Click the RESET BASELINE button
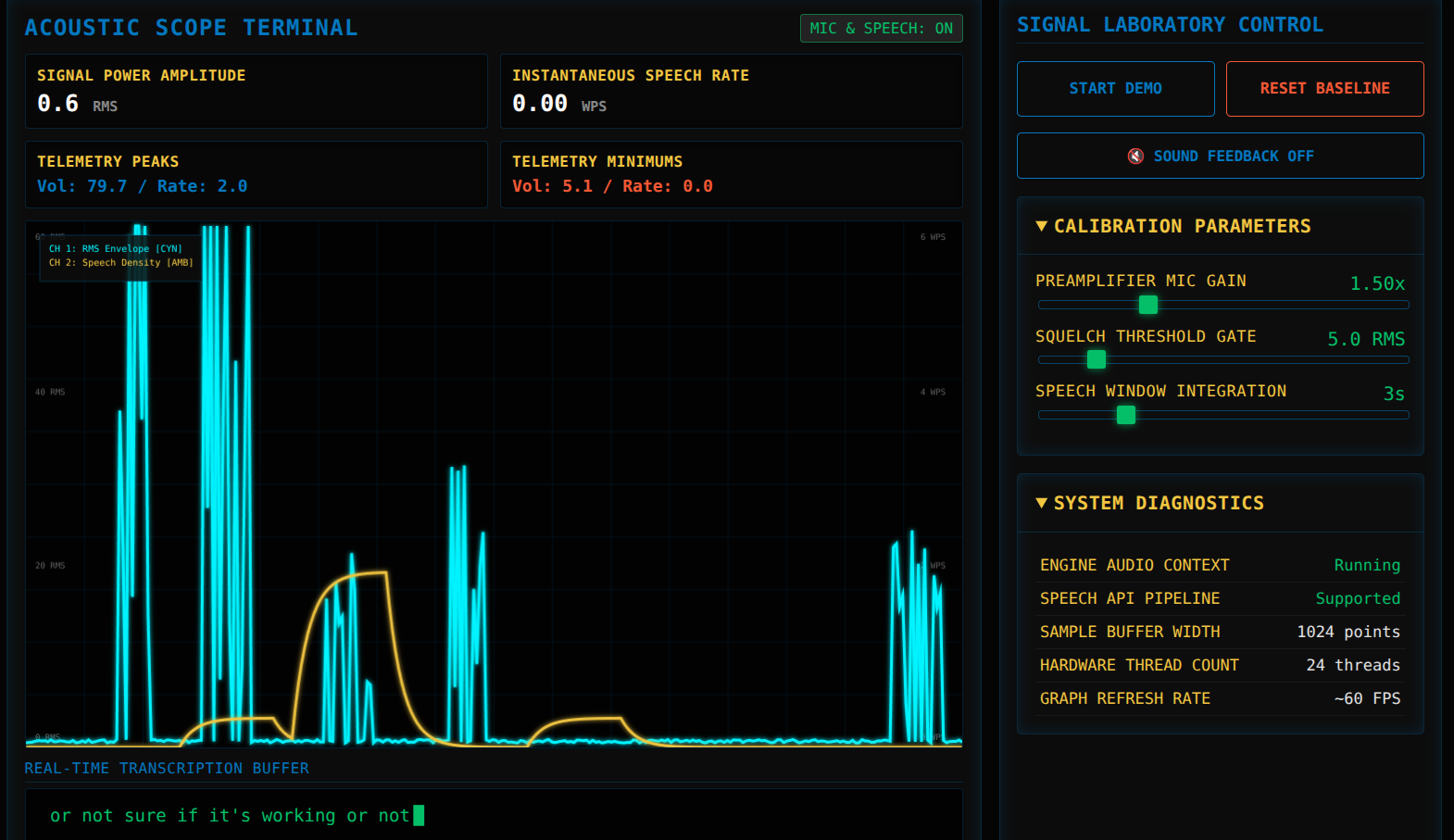The width and height of the screenshot is (1454, 840). [x=1324, y=89]
